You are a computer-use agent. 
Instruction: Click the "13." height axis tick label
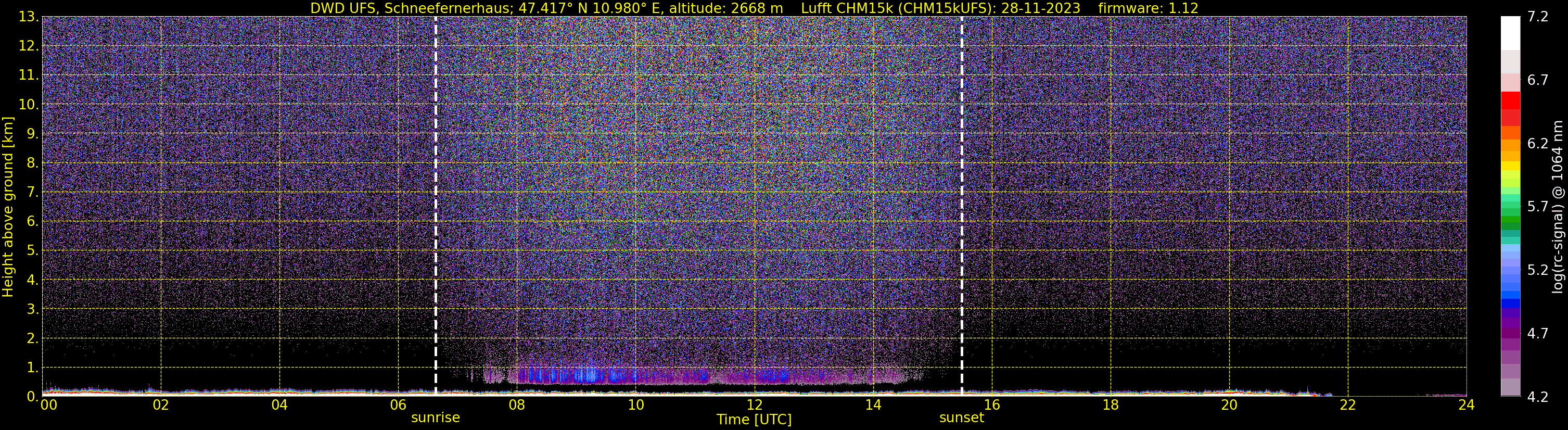pyautogui.click(x=29, y=17)
